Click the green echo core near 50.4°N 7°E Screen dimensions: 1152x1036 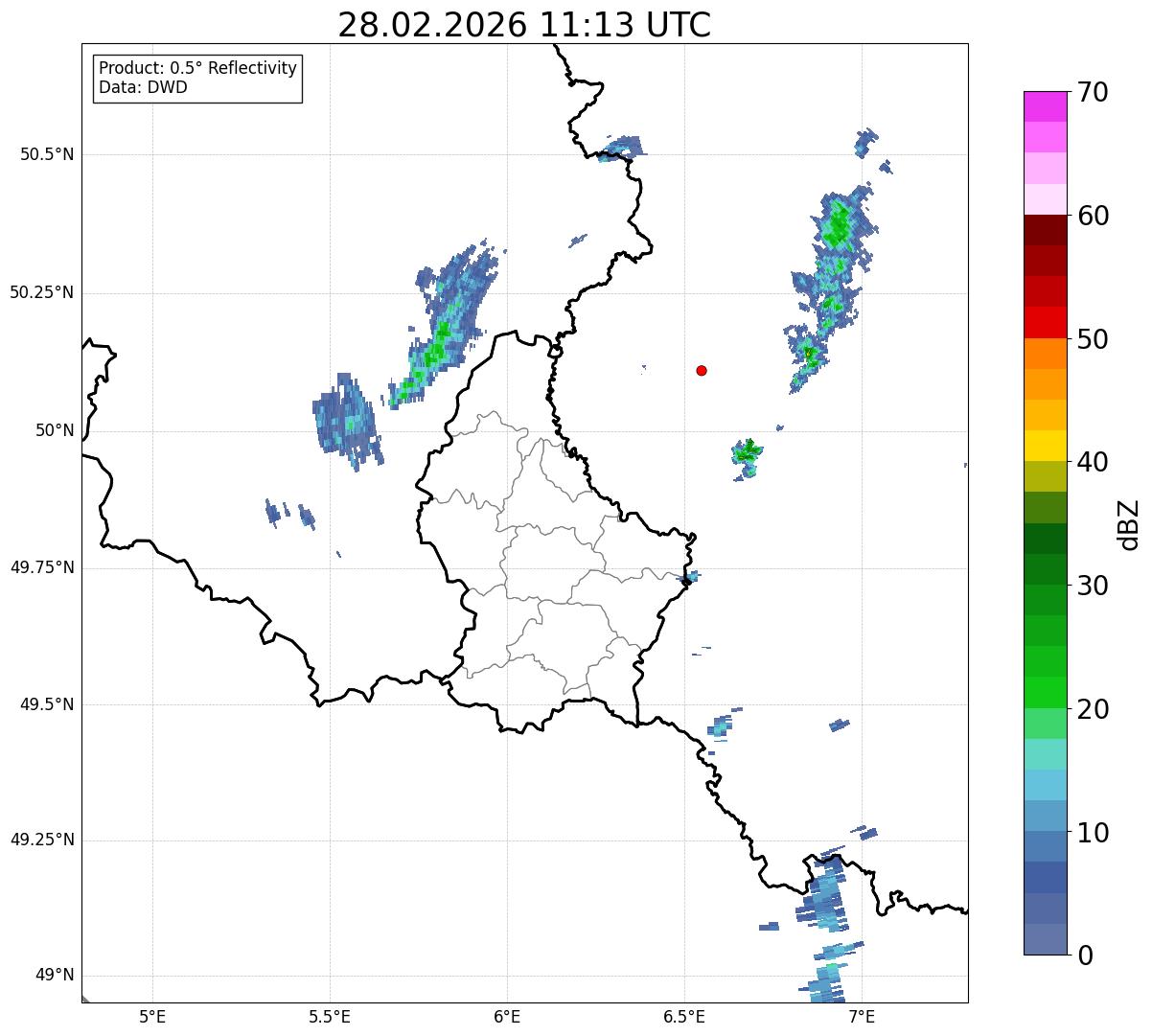click(839, 226)
